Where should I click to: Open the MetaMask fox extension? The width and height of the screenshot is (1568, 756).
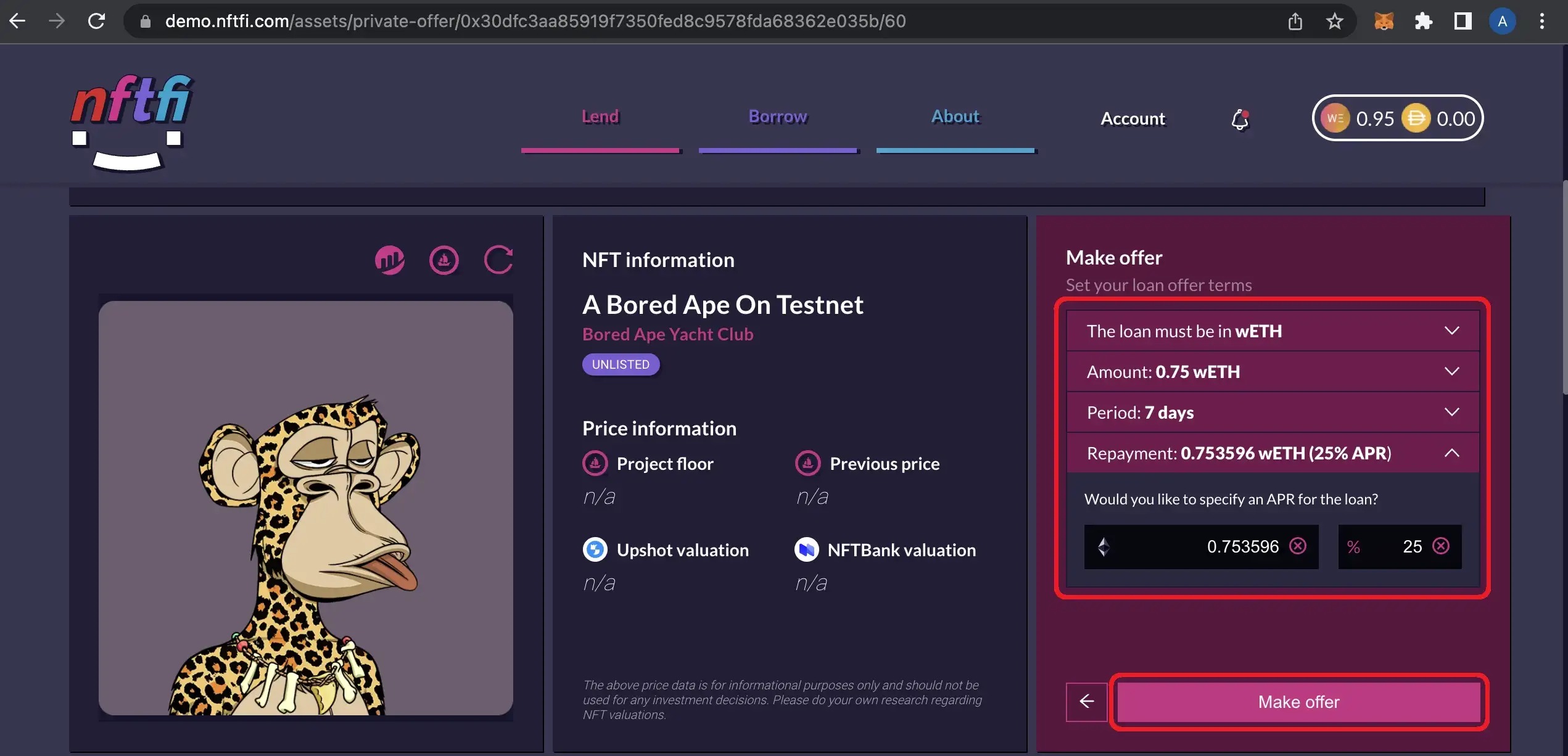[1384, 22]
